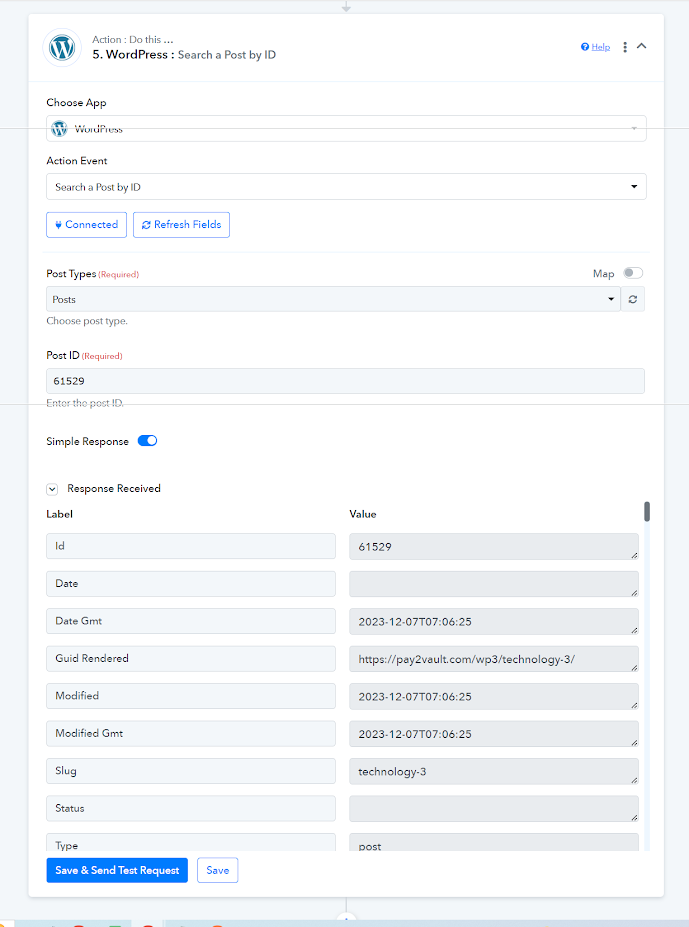This screenshot has width=689, height=927.
Task: Click the Slug label field
Action: tap(191, 771)
